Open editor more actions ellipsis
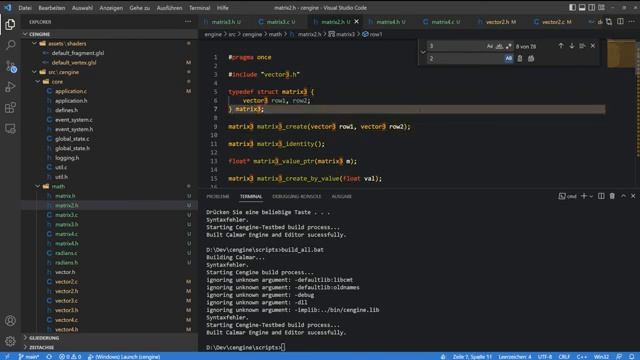Screen dimensions: 640x360 point(631,22)
